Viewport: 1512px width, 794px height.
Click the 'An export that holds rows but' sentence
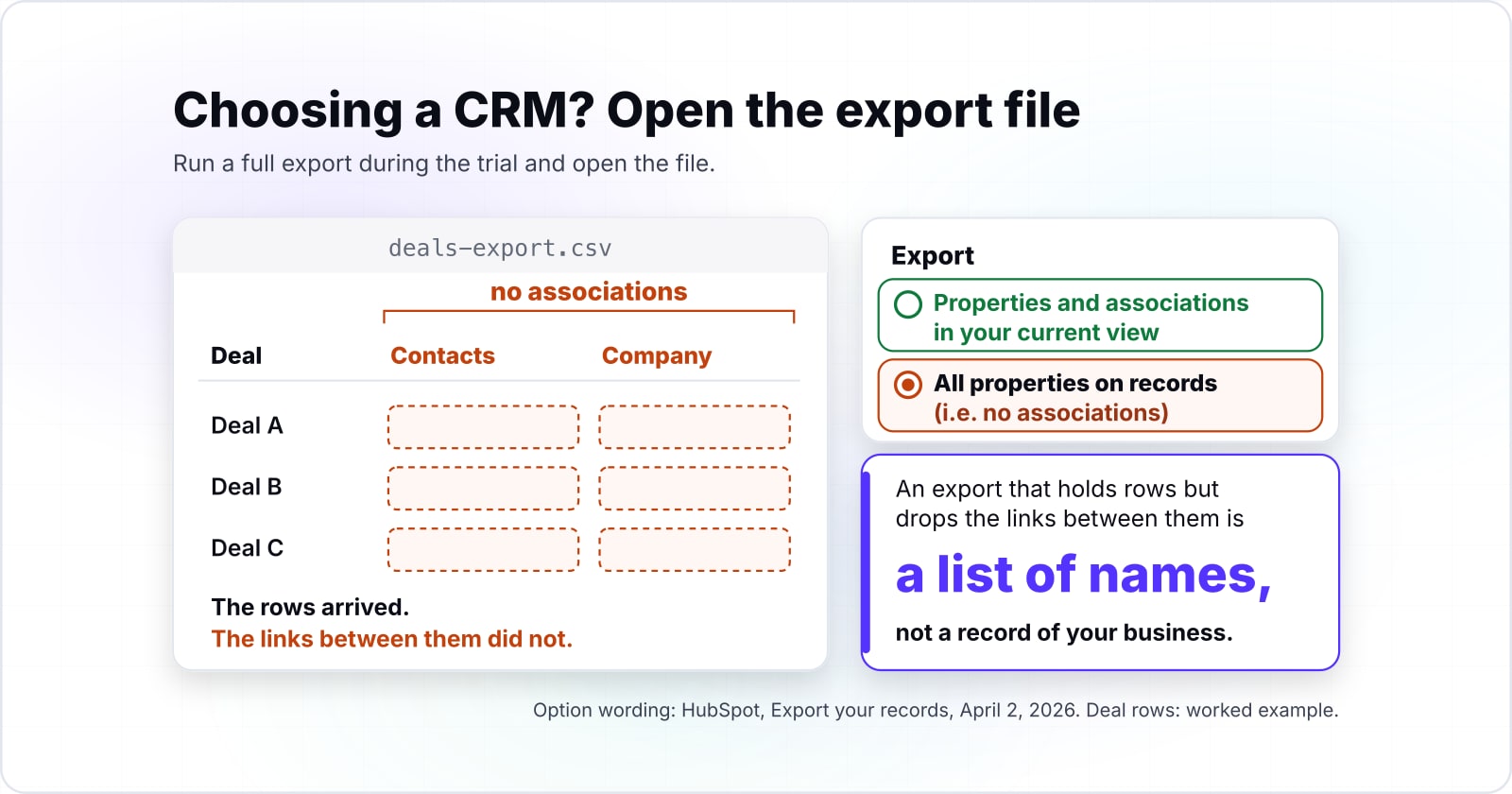[x=1057, y=489]
